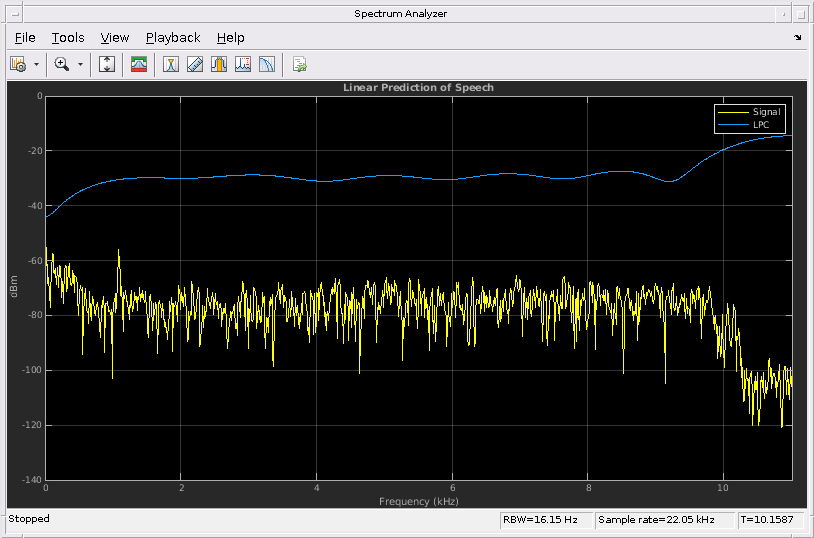Expand the Configuration Properties dropdown arrow
814x538 pixels.
[37, 64]
